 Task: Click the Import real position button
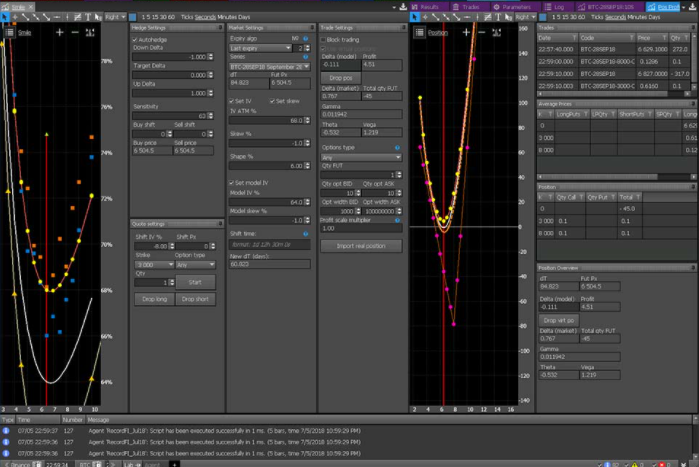coord(360,245)
